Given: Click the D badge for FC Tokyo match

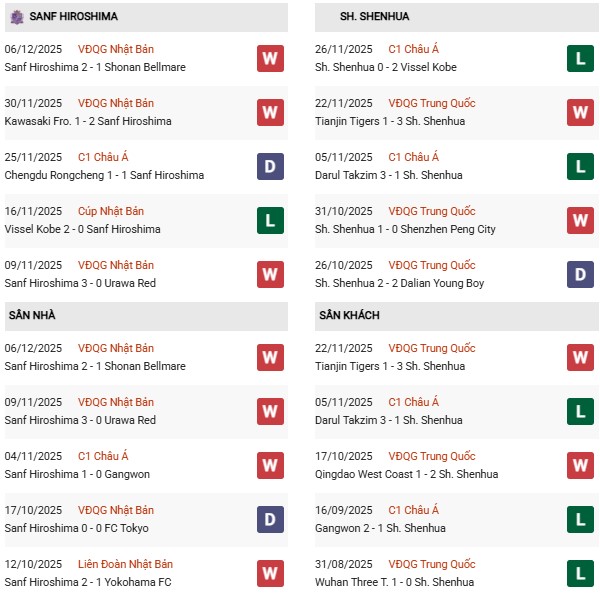Looking at the screenshot, I should tap(270, 519).
